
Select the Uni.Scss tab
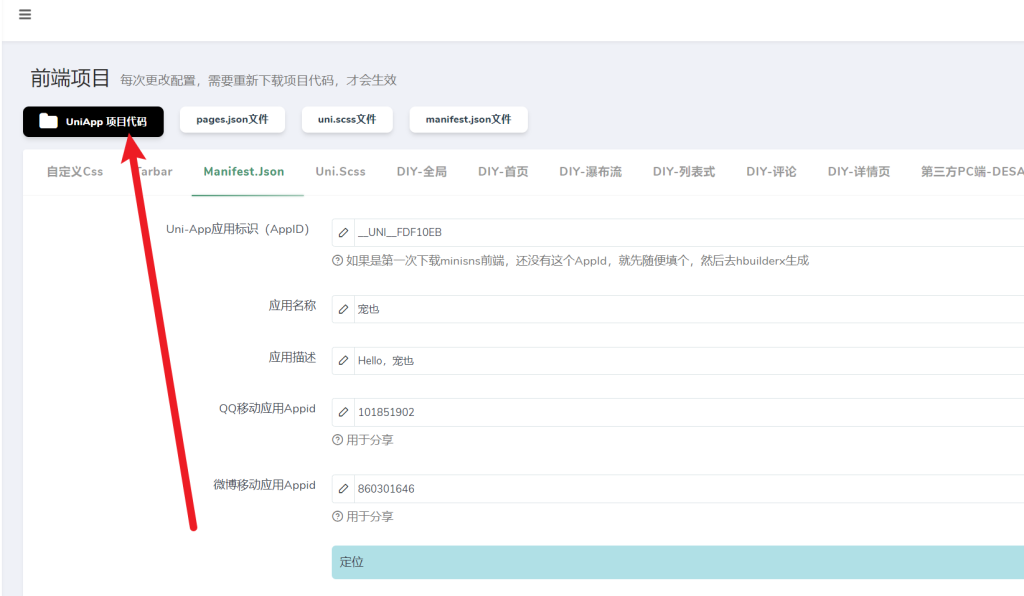[340, 171]
